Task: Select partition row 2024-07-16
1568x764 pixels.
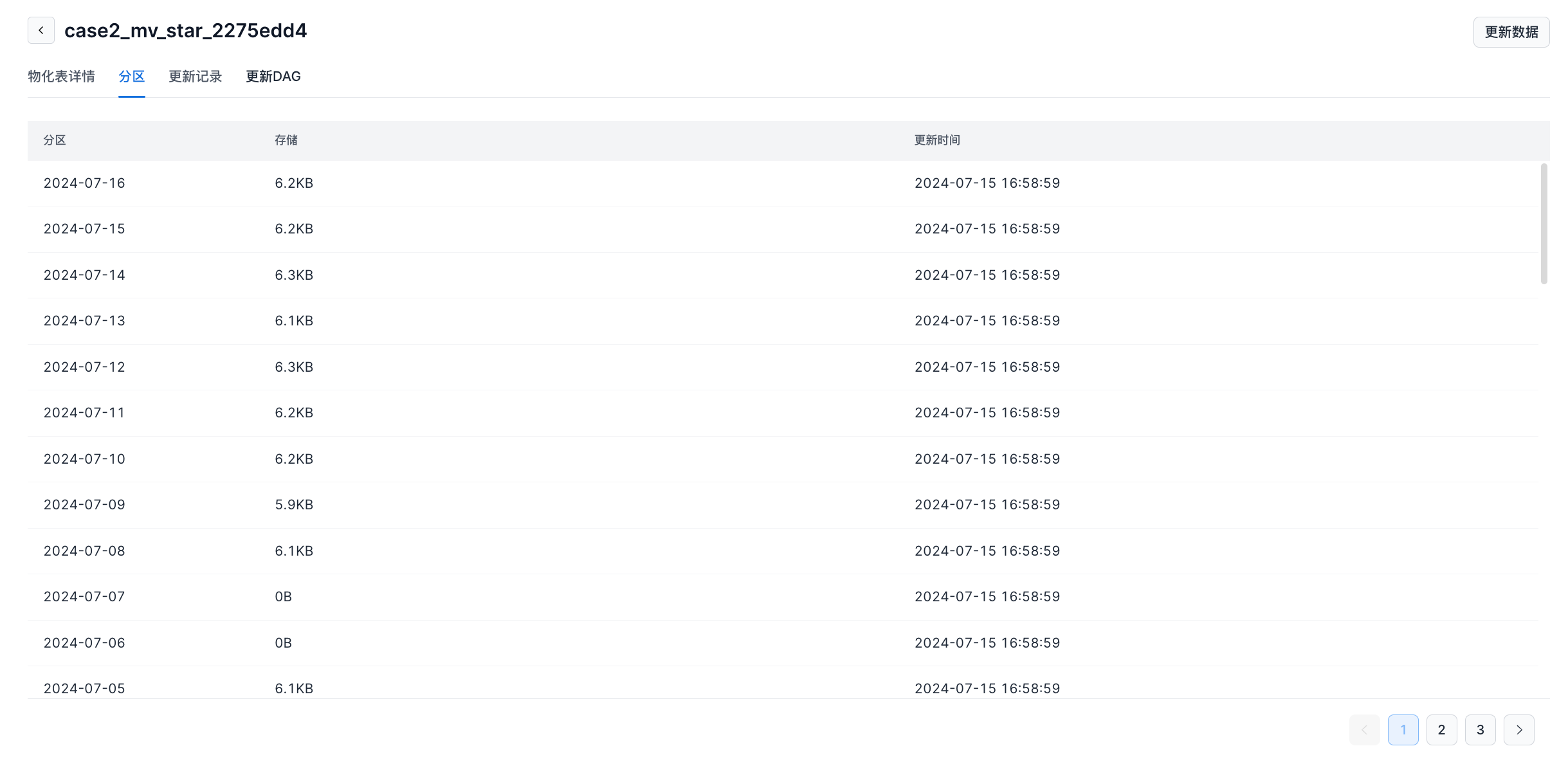Action: (84, 183)
